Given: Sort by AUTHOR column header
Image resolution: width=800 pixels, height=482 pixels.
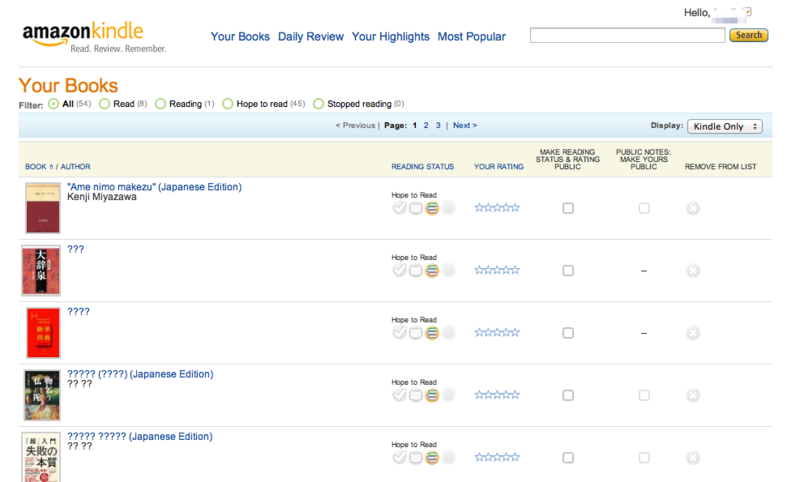Looking at the screenshot, I should tap(76, 167).
